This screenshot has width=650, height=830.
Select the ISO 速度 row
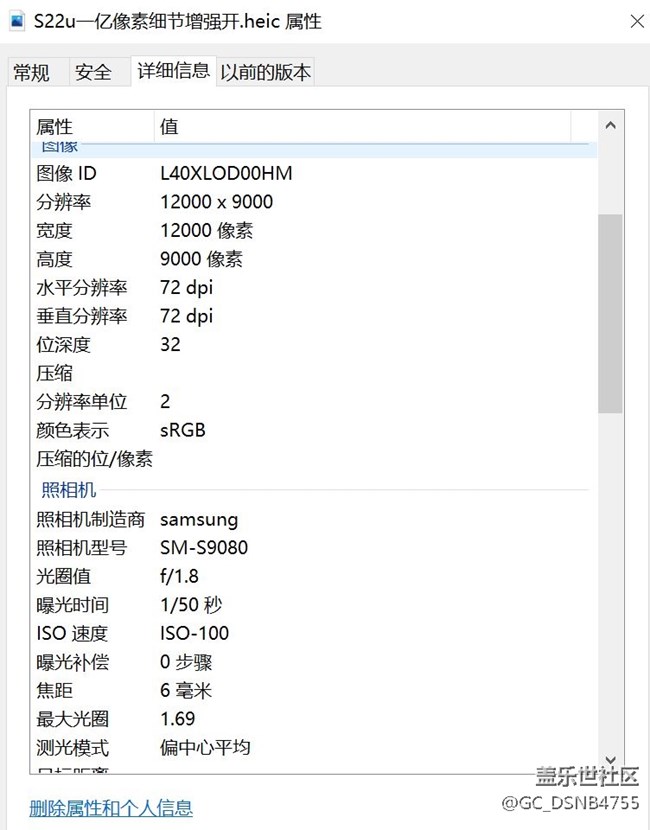[314, 634]
